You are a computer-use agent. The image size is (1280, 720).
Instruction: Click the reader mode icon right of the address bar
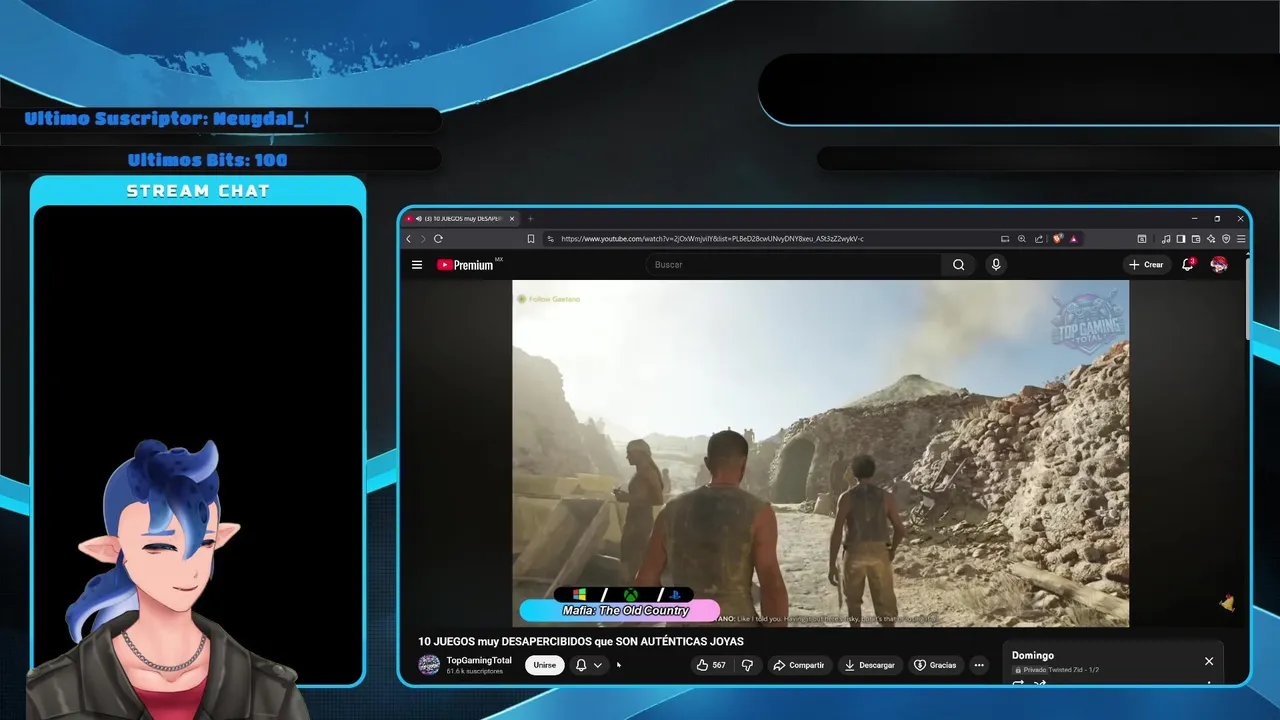click(x=1142, y=239)
